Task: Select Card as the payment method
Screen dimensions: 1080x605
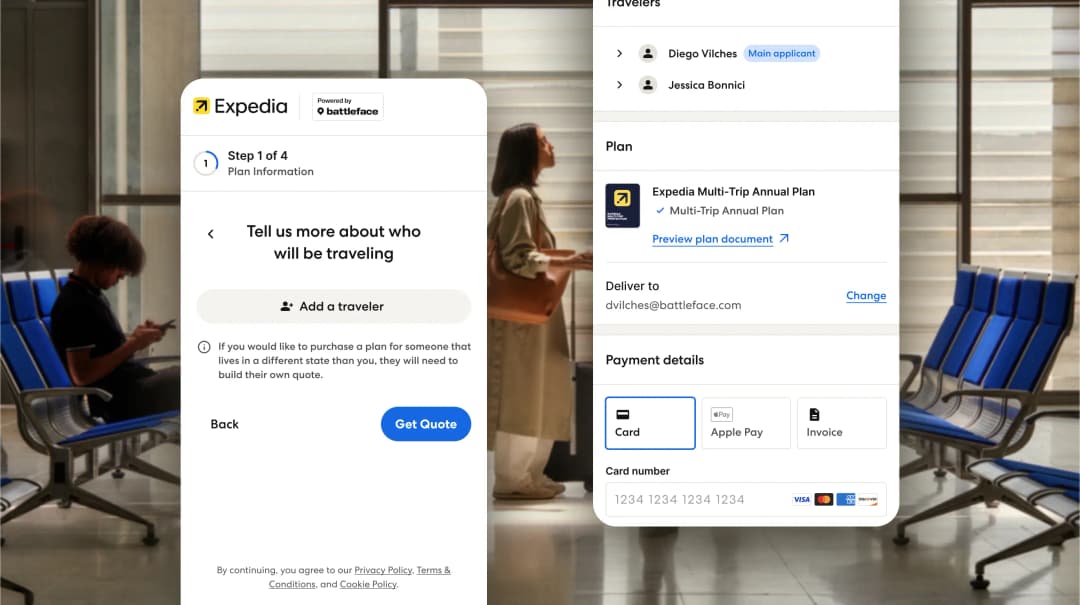Action: (x=650, y=423)
